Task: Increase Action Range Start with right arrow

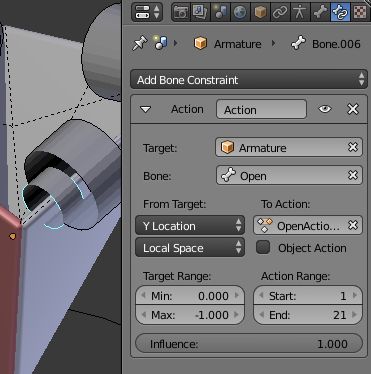Action: click(355, 295)
